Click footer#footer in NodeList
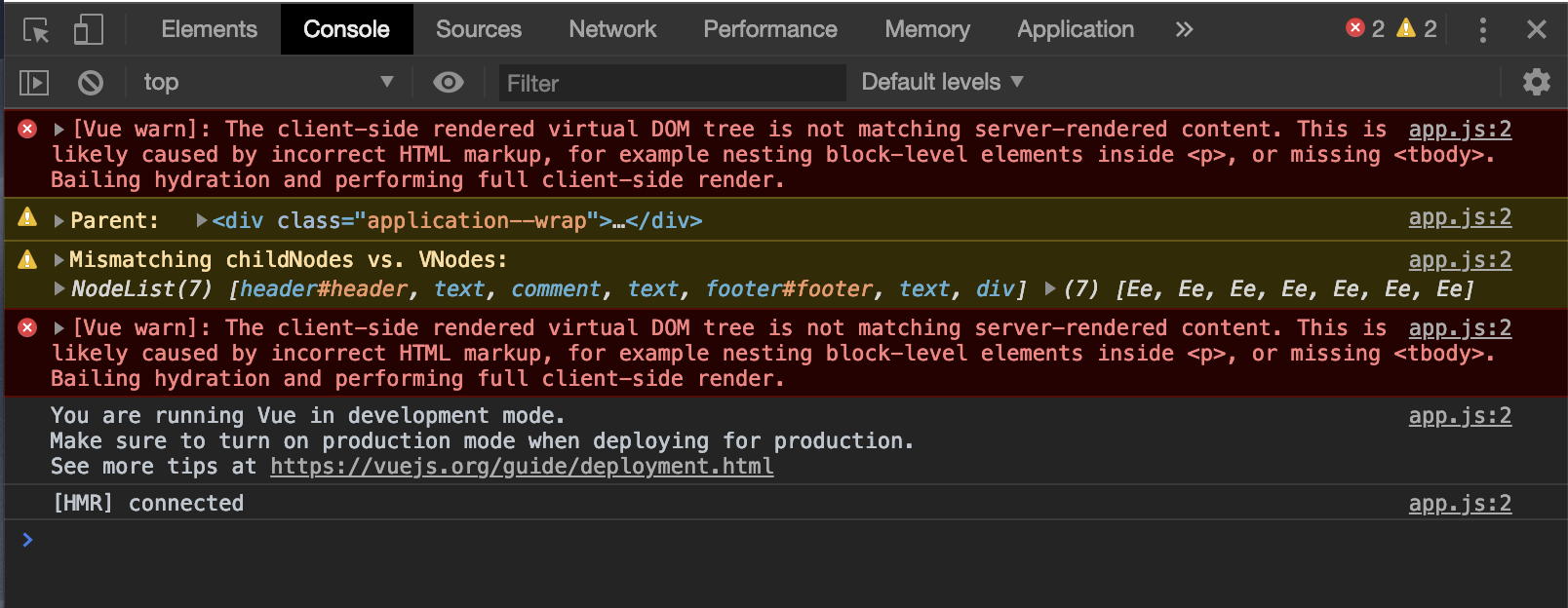 click(789, 289)
